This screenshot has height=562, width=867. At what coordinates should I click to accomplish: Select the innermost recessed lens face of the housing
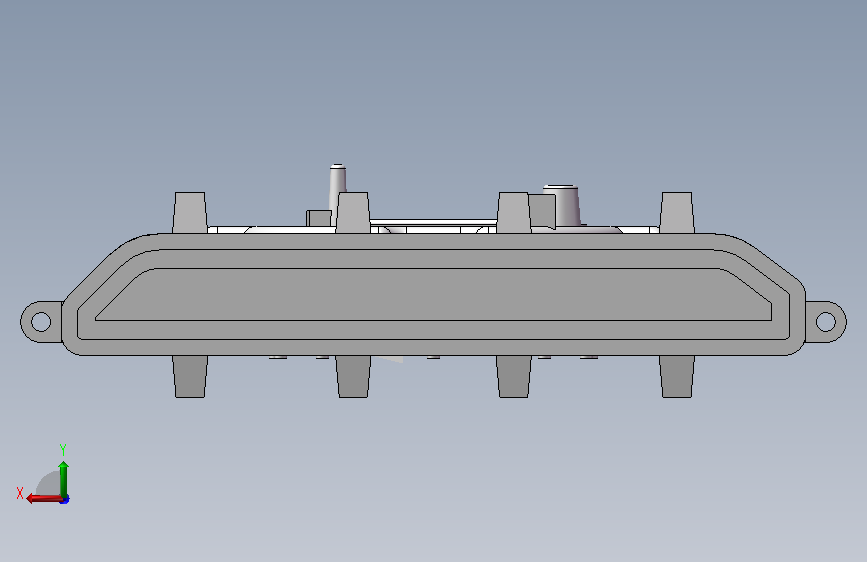point(434,294)
